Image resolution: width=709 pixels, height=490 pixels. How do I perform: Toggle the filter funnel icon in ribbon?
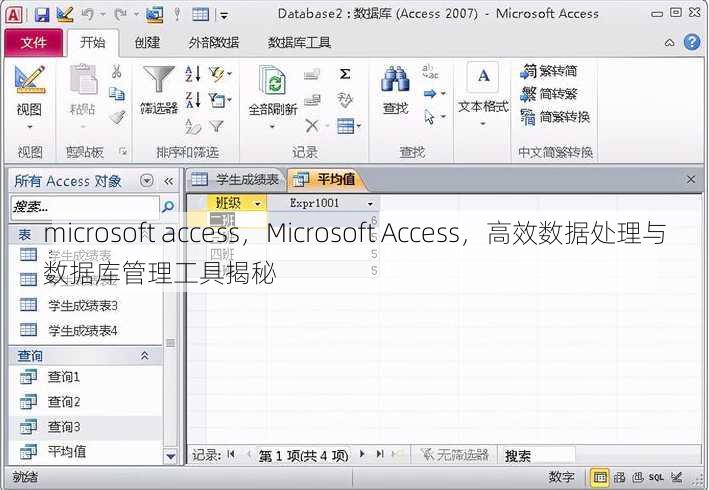(217, 126)
